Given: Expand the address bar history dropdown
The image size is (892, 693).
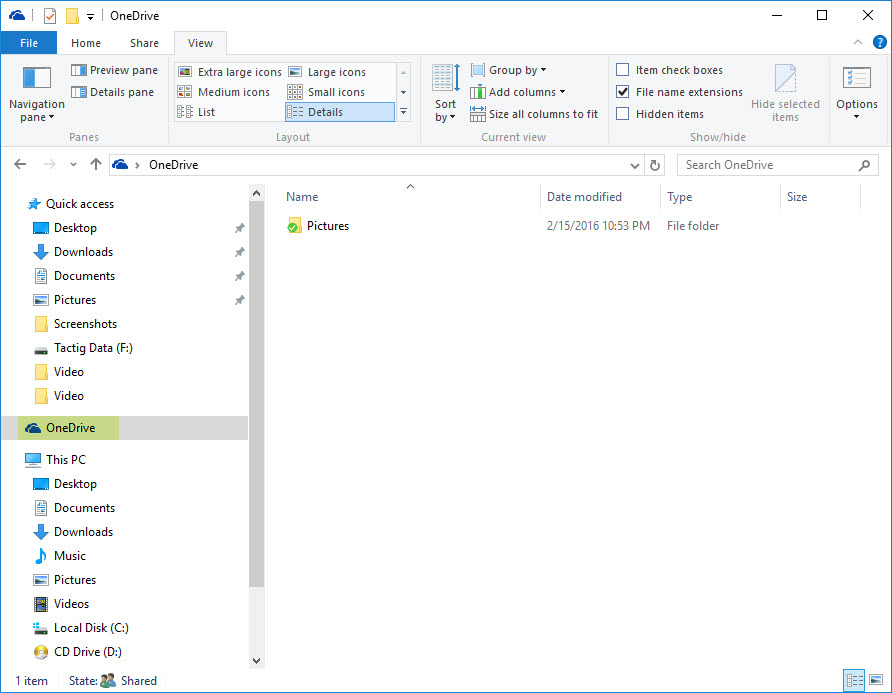Looking at the screenshot, I should [x=635, y=166].
